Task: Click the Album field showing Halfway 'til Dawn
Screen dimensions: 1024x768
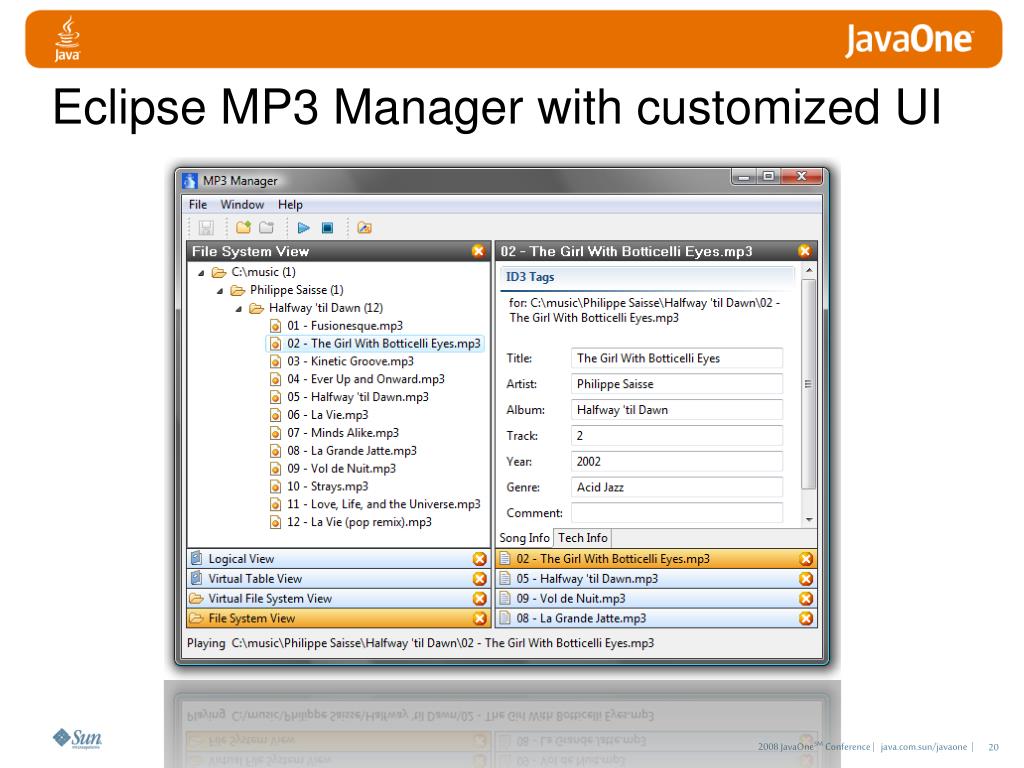Action: pos(677,409)
